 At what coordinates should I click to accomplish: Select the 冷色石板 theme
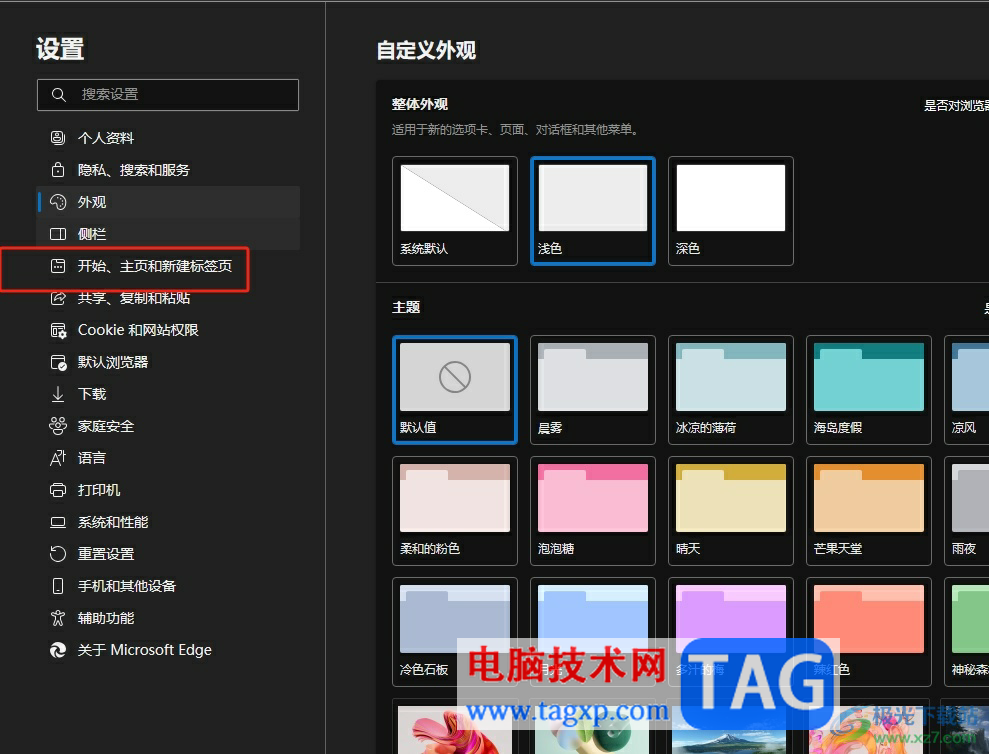point(455,632)
